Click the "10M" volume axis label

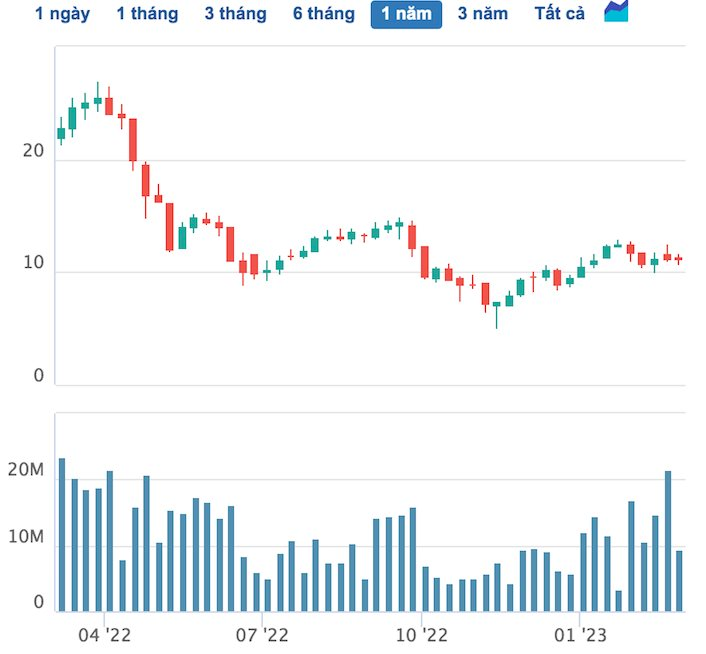pos(25,538)
